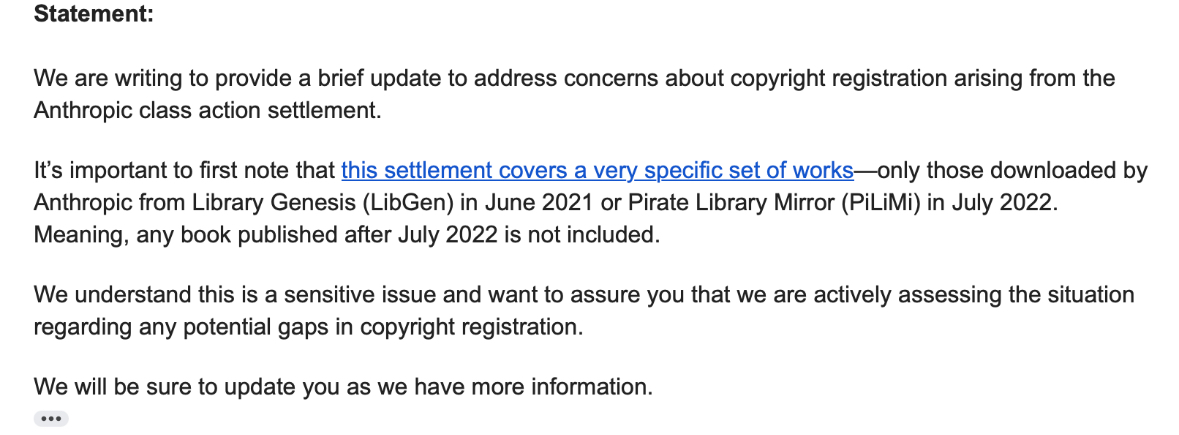Open the 'this settlement covers a very specific set of works' link
Screen dimensions: 1179x435
coord(597,170)
